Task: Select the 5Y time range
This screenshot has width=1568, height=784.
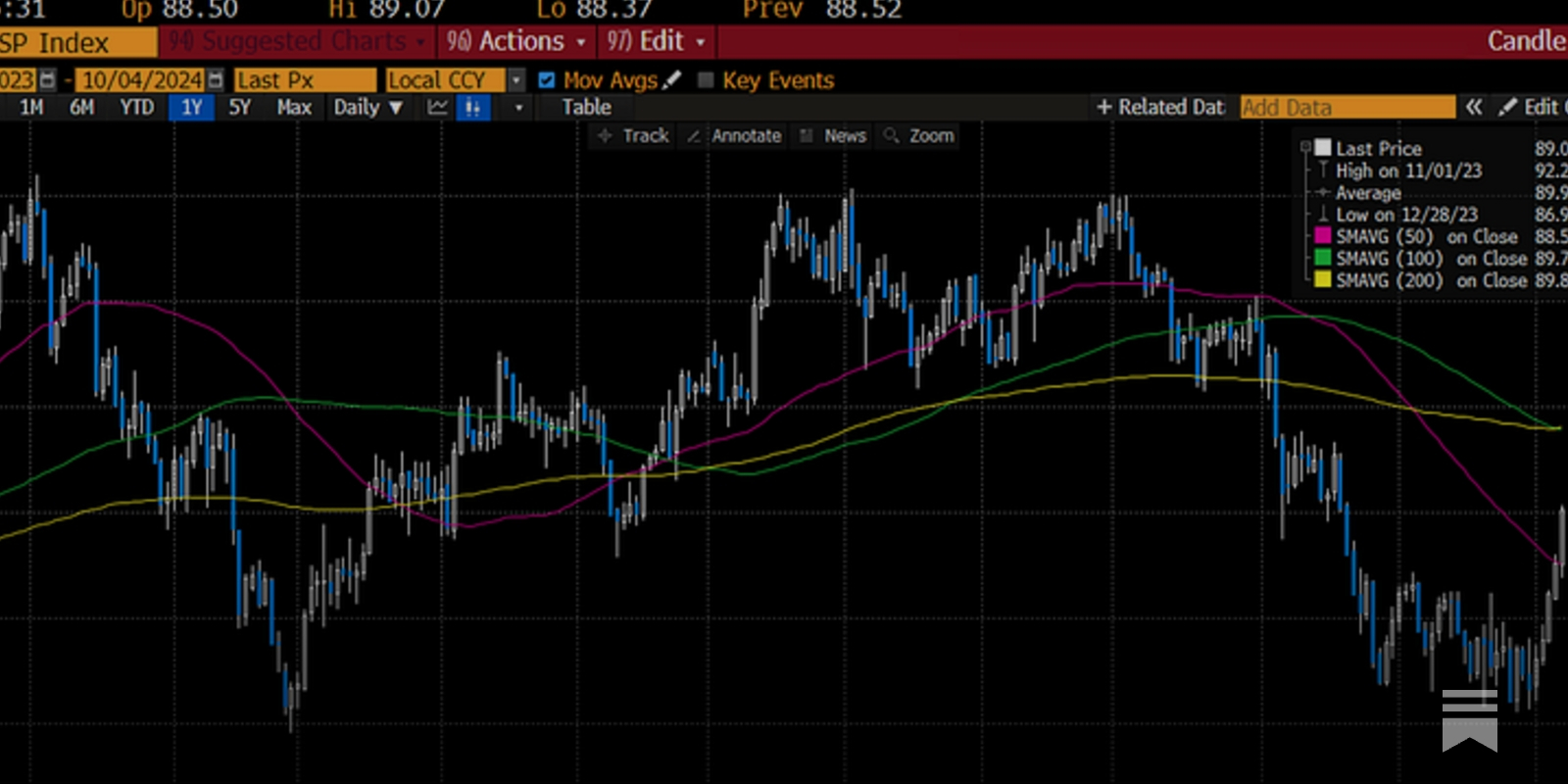Action: [x=240, y=108]
